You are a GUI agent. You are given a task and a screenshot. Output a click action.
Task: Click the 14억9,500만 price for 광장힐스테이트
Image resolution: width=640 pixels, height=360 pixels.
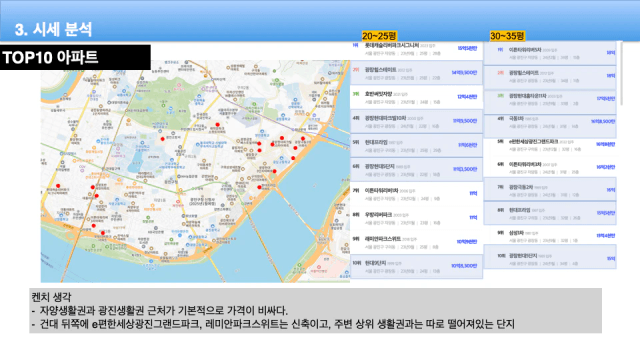[464, 73]
